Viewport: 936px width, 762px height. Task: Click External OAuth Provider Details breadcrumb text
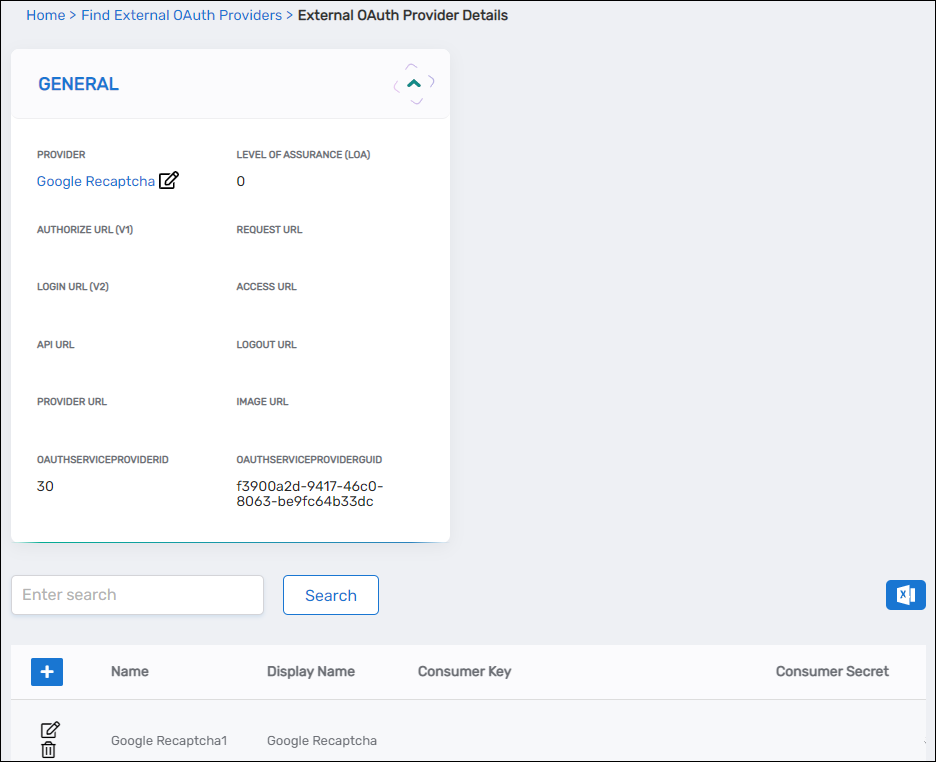(402, 15)
